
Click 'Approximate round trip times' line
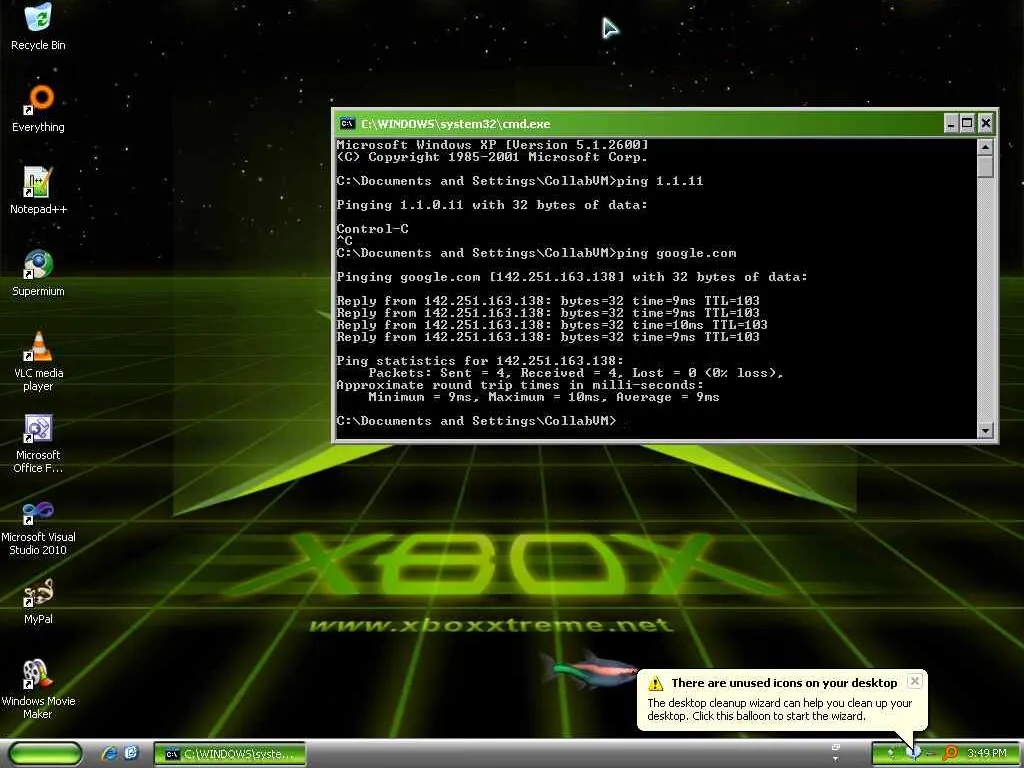click(520, 385)
